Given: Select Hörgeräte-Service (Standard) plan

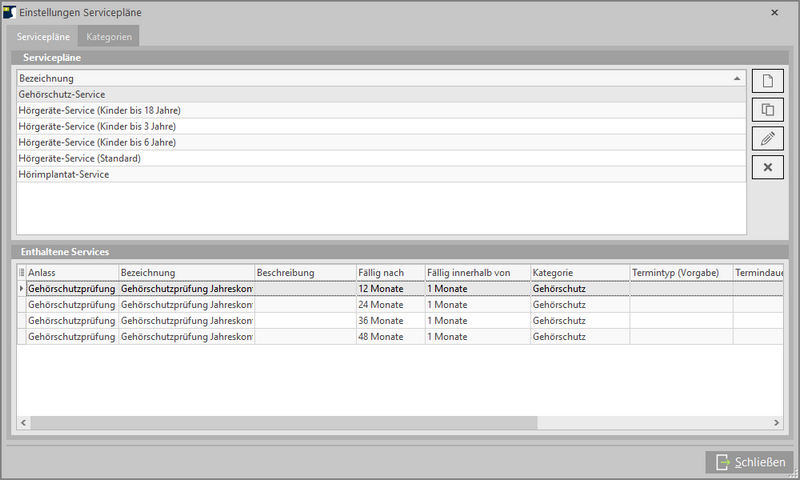Looking at the screenshot, I should click(80, 158).
